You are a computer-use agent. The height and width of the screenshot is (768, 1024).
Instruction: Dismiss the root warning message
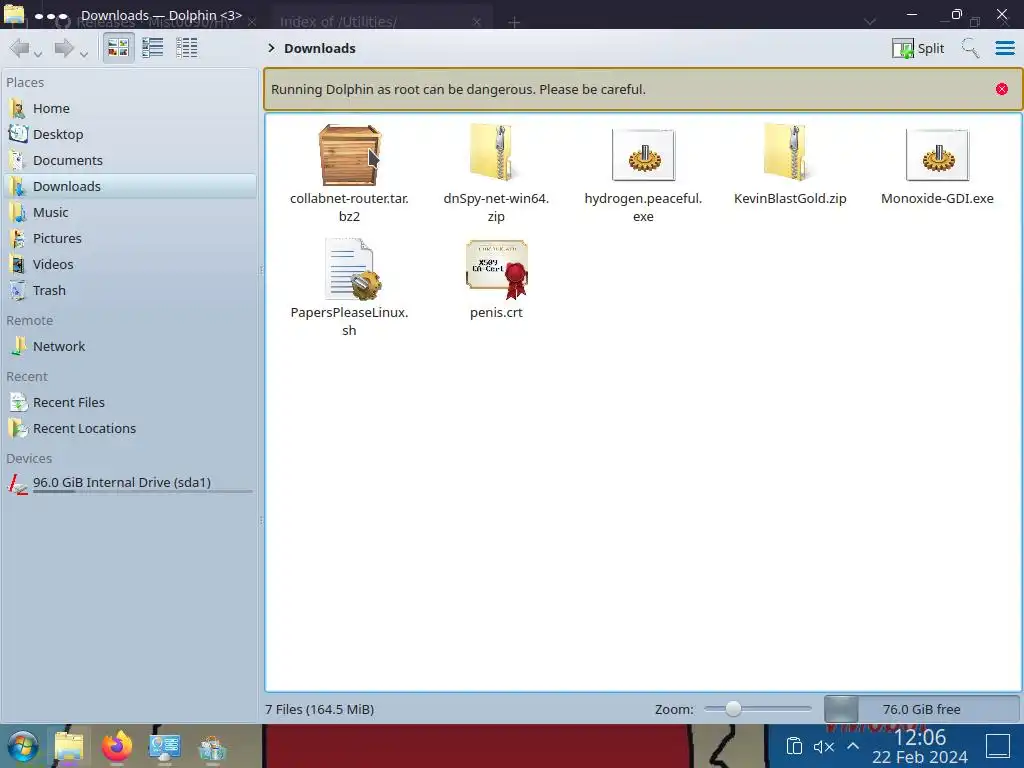[1002, 89]
